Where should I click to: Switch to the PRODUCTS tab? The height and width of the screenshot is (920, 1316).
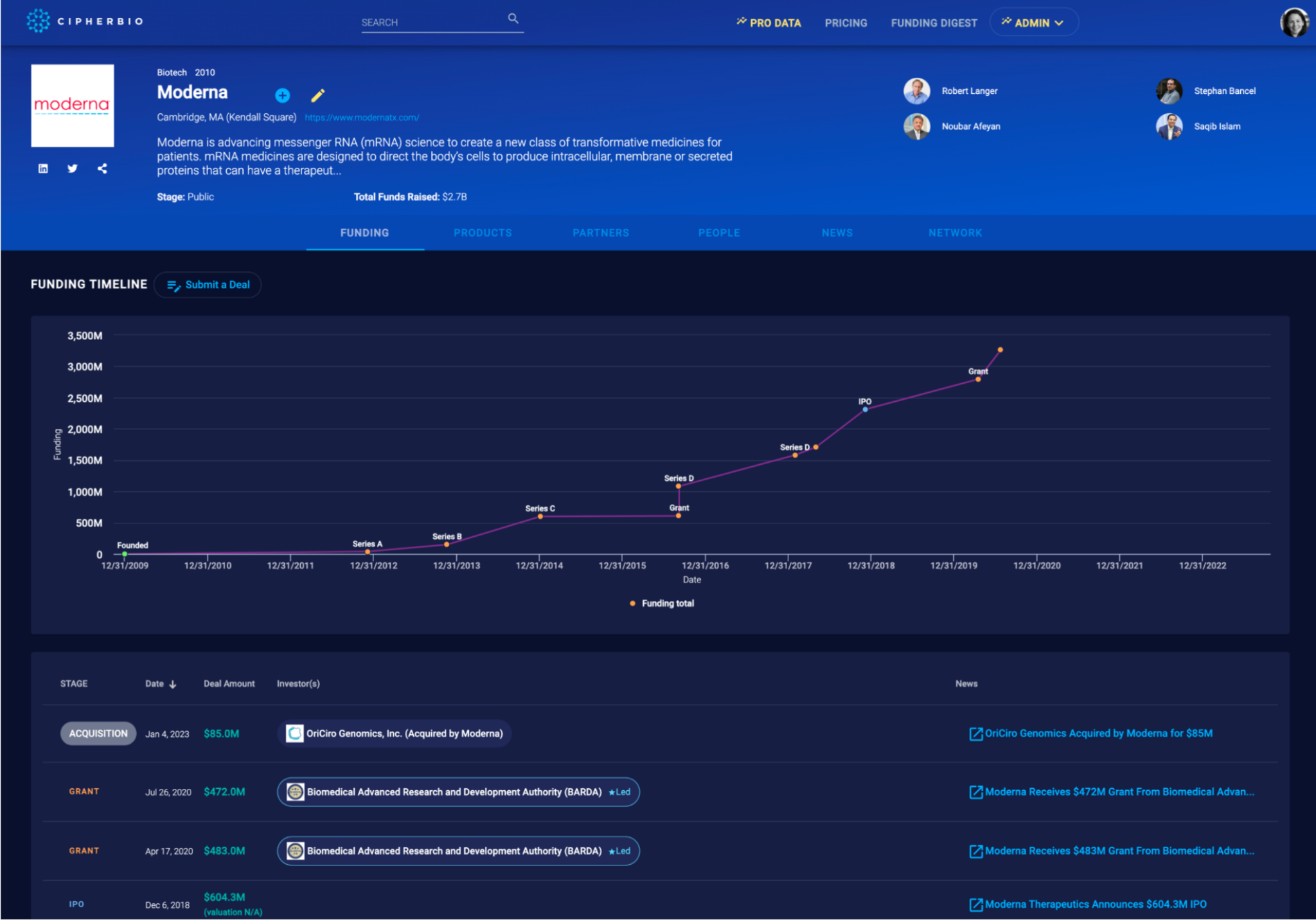tap(483, 233)
